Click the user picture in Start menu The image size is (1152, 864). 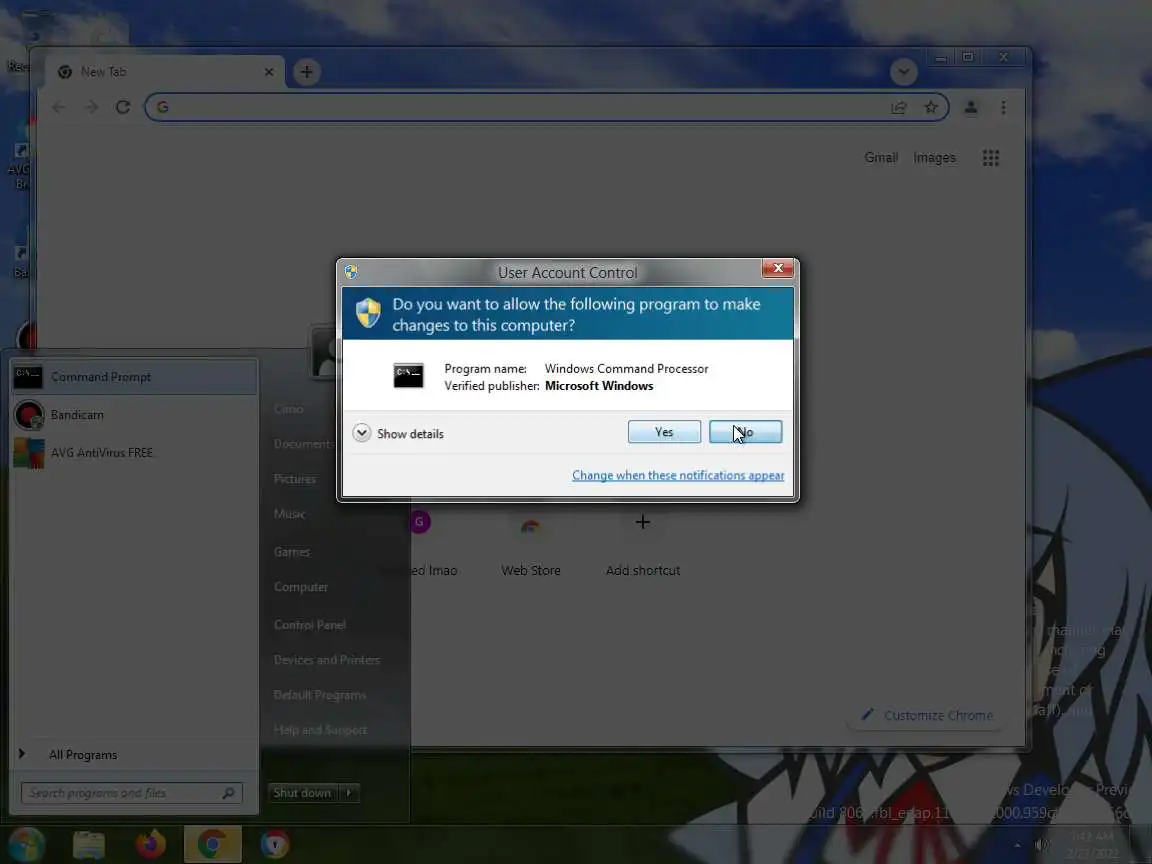pos(323,353)
